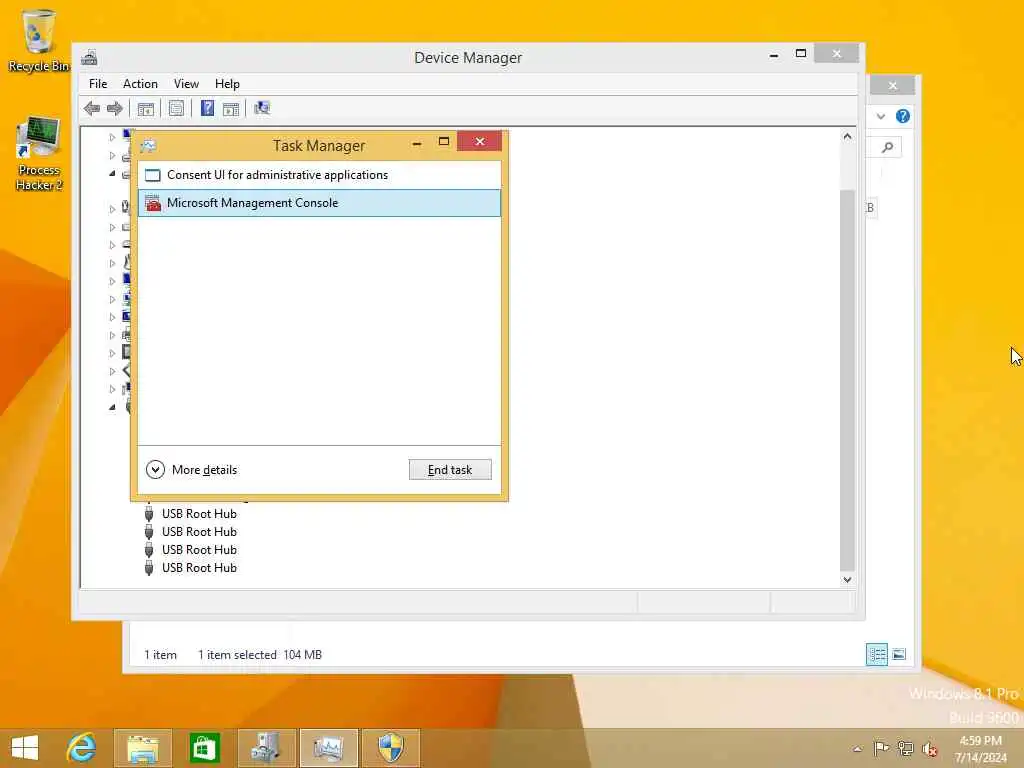Open the Windows Start button
This screenshot has width=1024, height=768.
[25, 748]
